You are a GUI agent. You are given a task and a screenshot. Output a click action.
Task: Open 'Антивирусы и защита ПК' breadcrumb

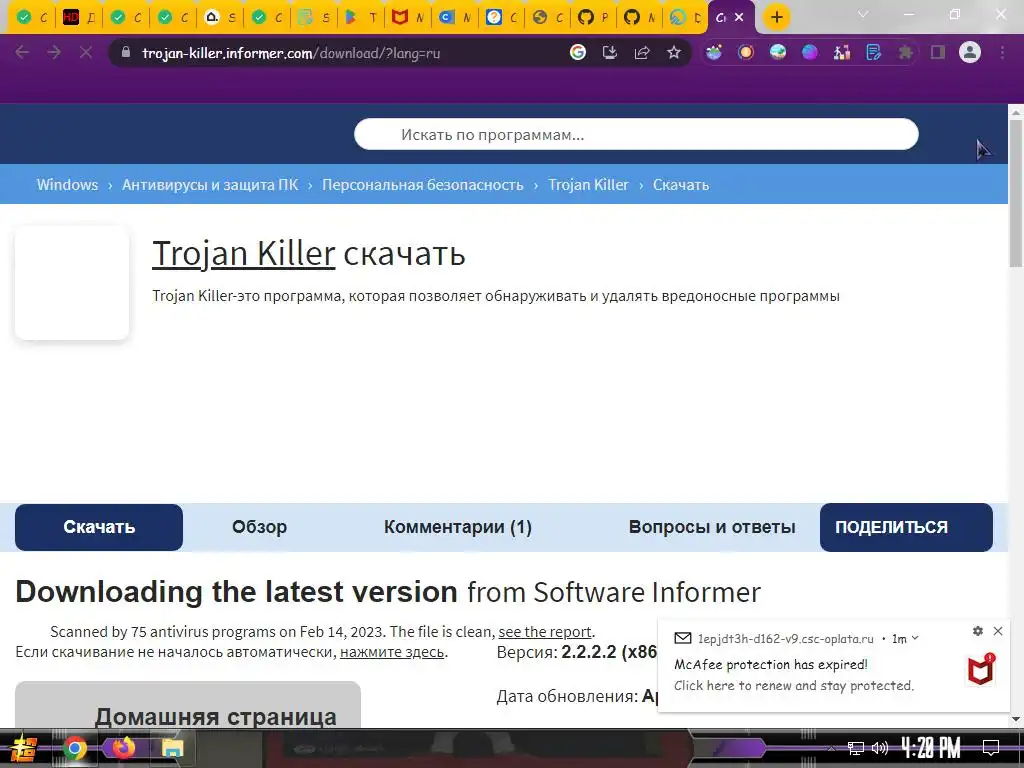point(210,185)
